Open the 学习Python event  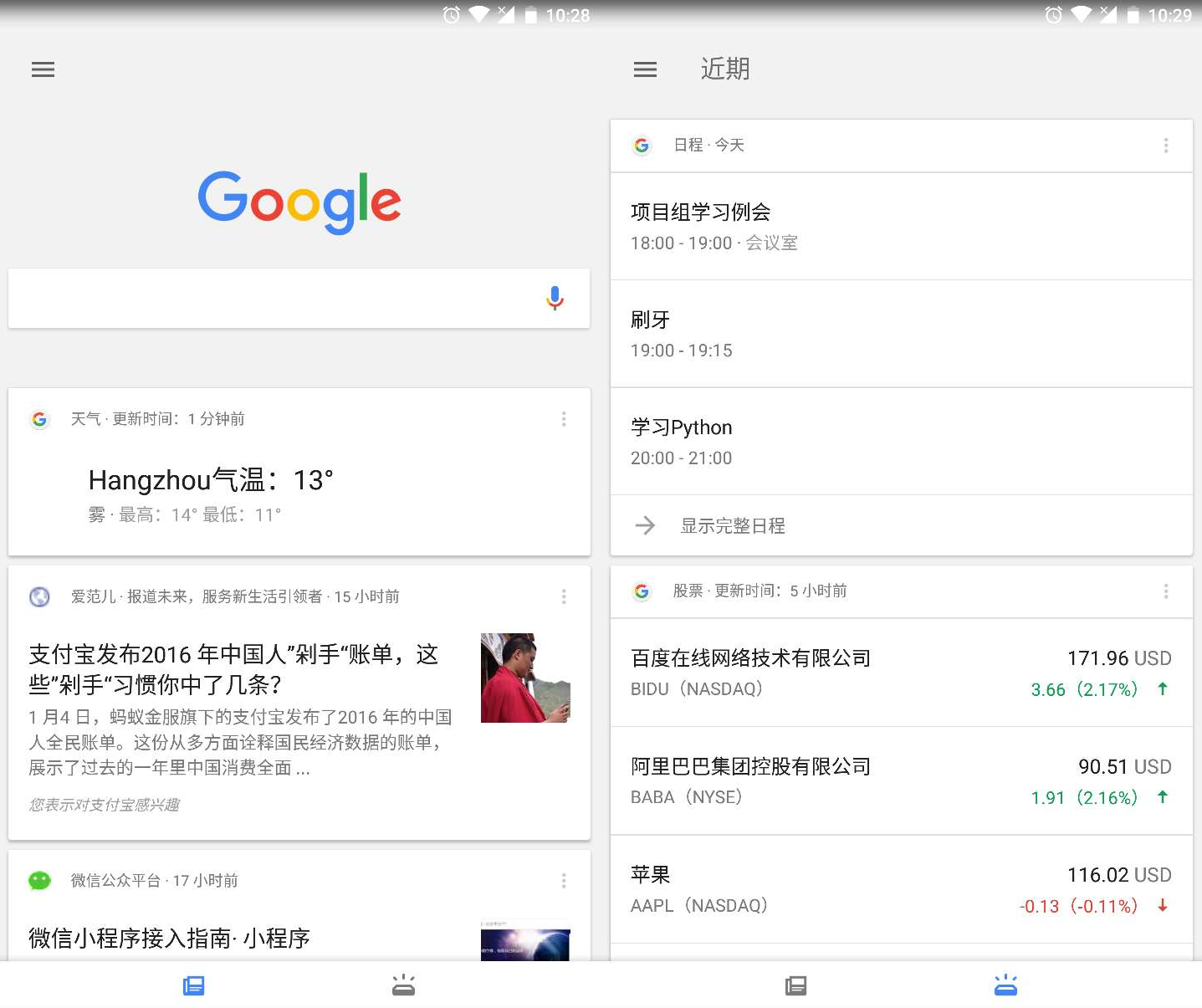point(902,442)
